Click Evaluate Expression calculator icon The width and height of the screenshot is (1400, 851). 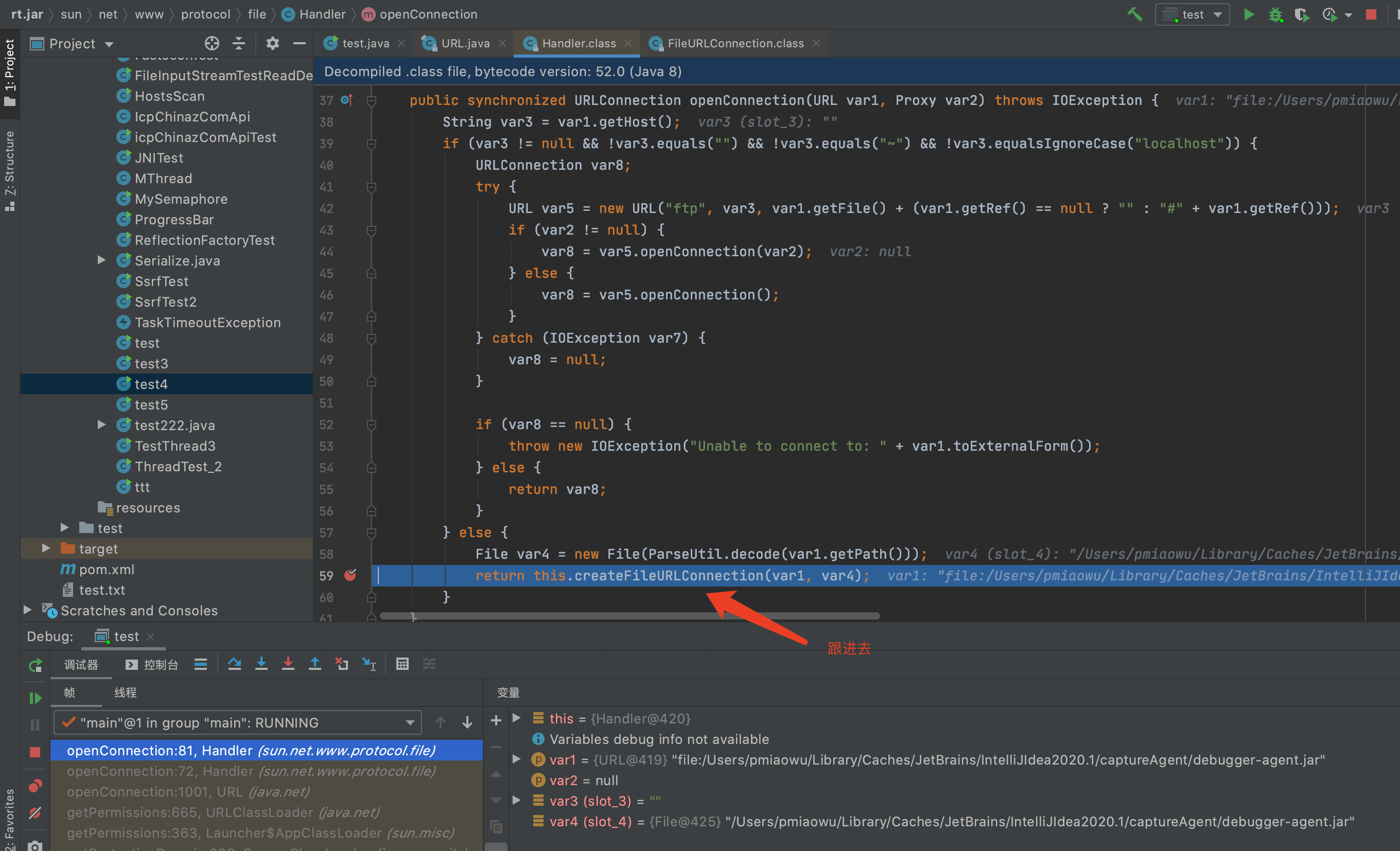point(402,664)
